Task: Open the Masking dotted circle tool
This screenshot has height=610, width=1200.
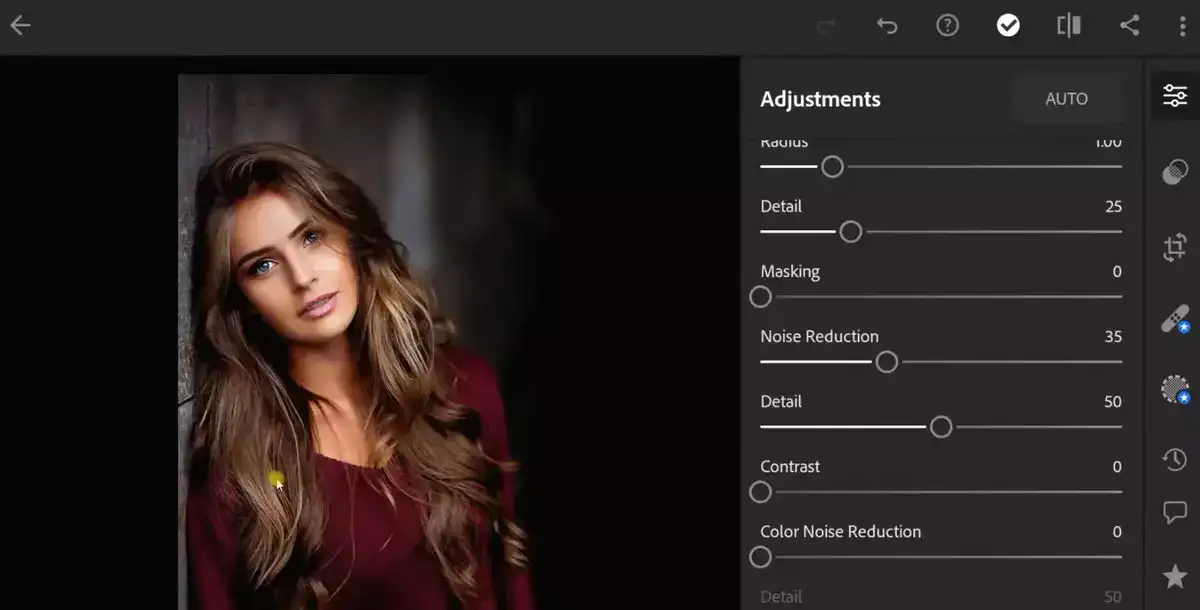Action: click(x=1175, y=389)
